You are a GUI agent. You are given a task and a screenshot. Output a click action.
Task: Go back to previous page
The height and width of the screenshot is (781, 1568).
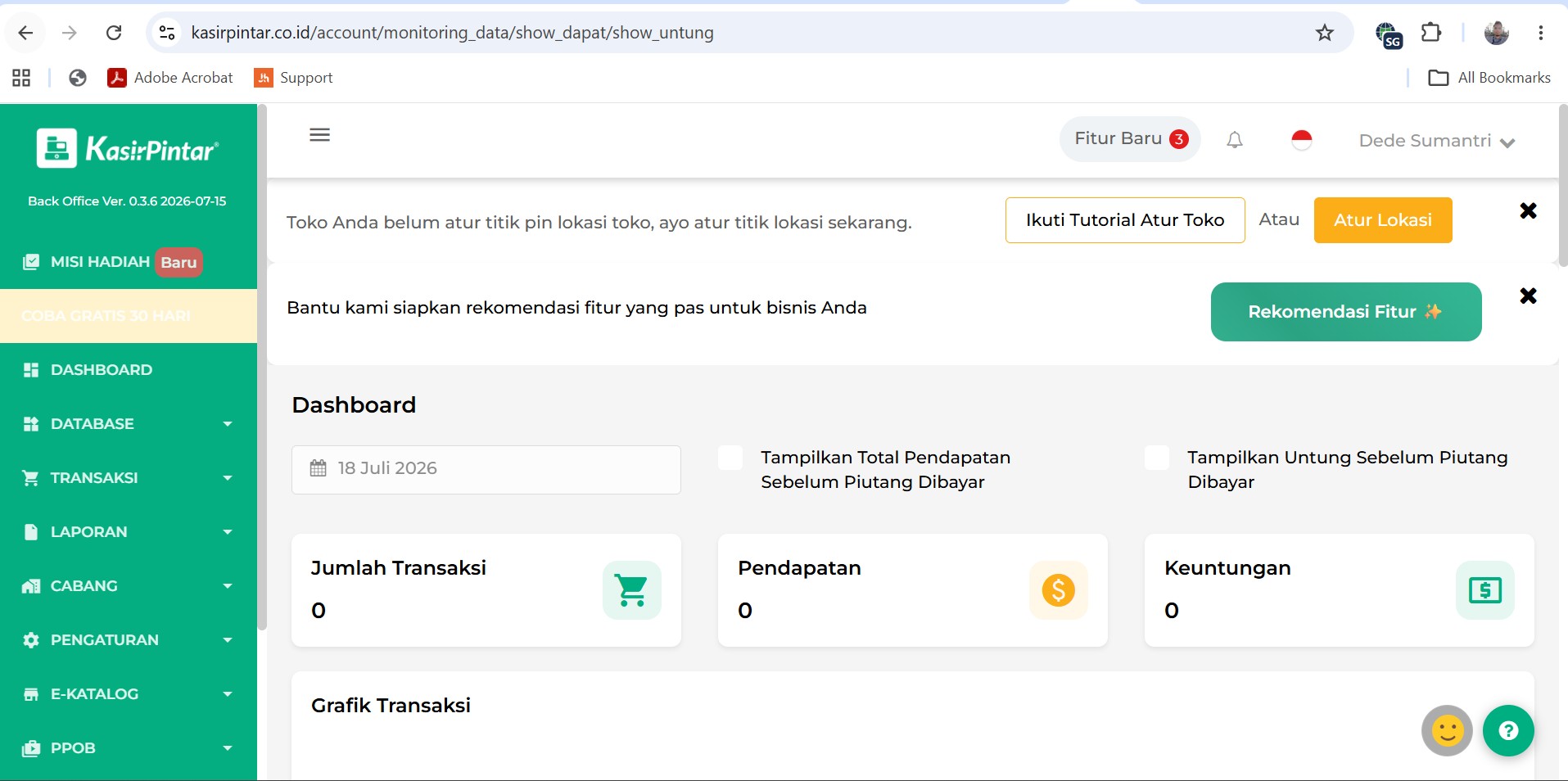pos(25,33)
